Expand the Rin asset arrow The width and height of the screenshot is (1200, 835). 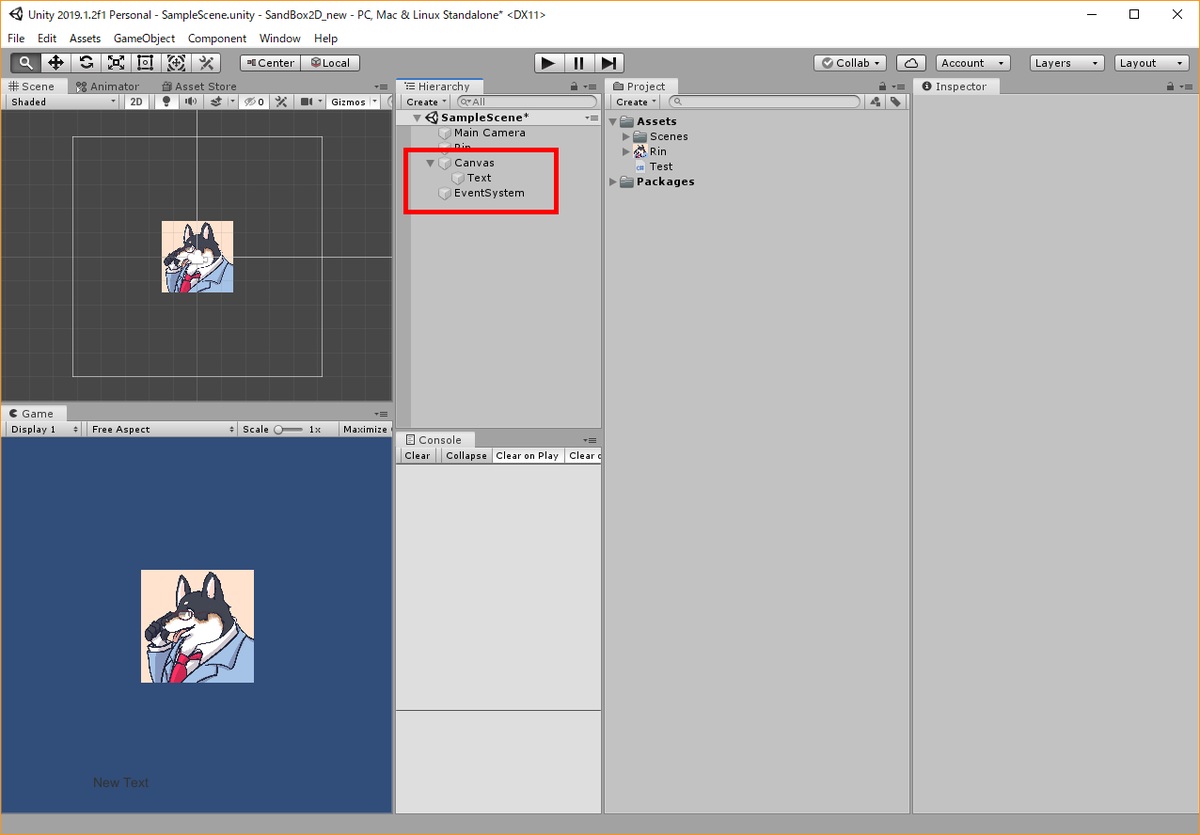coord(627,152)
